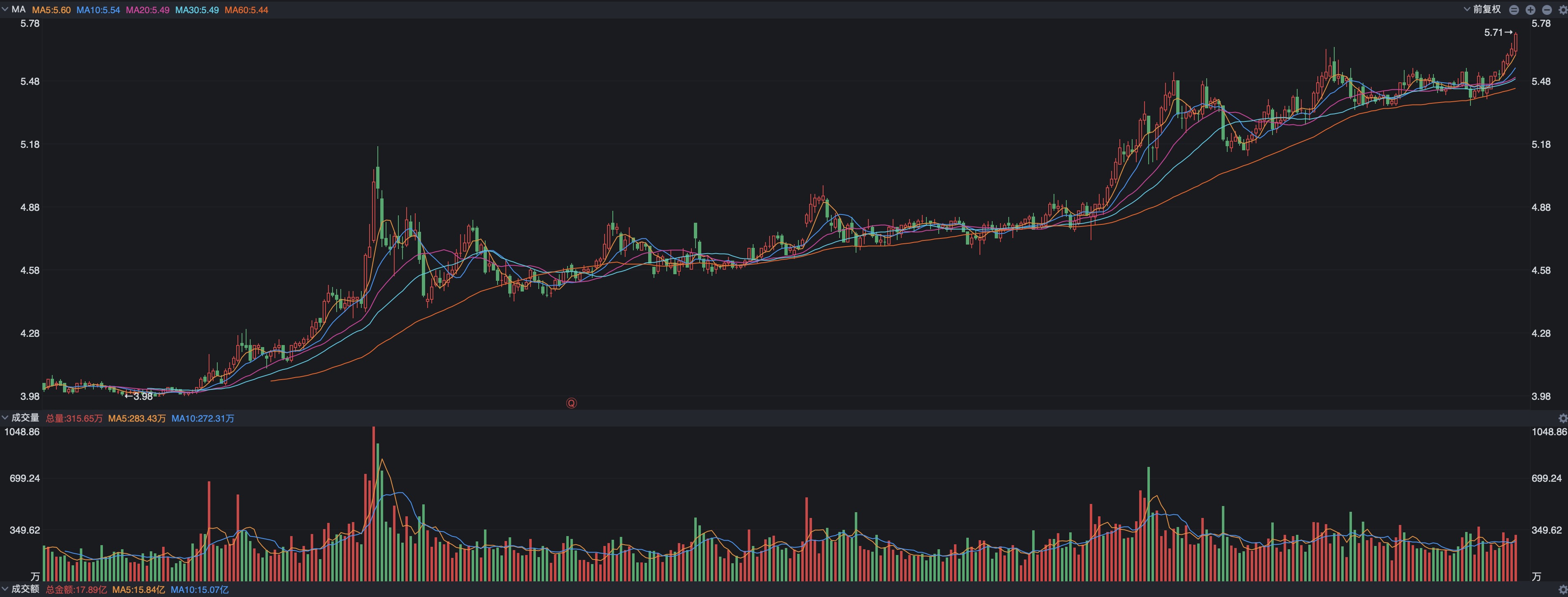Click the tallest red volume bar

point(374,504)
